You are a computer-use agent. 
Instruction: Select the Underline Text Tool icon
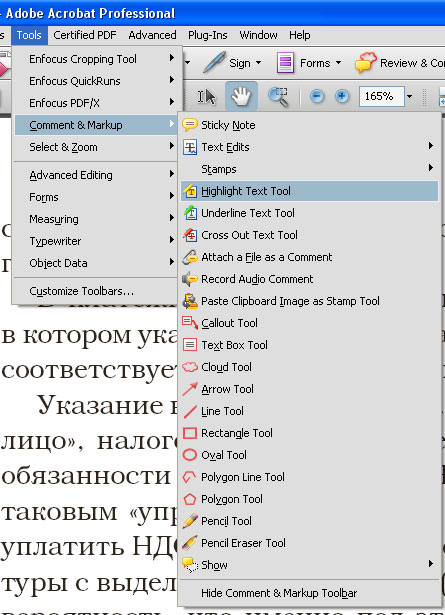pos(191,213)
